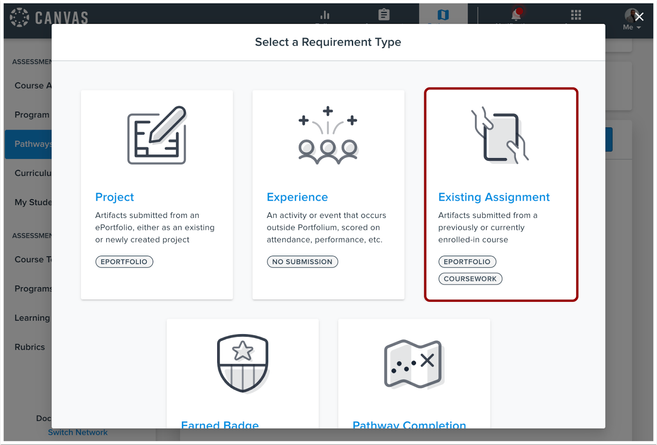Open Rubrics in the left sidebar
657x445 pixels.
[30, 348]
